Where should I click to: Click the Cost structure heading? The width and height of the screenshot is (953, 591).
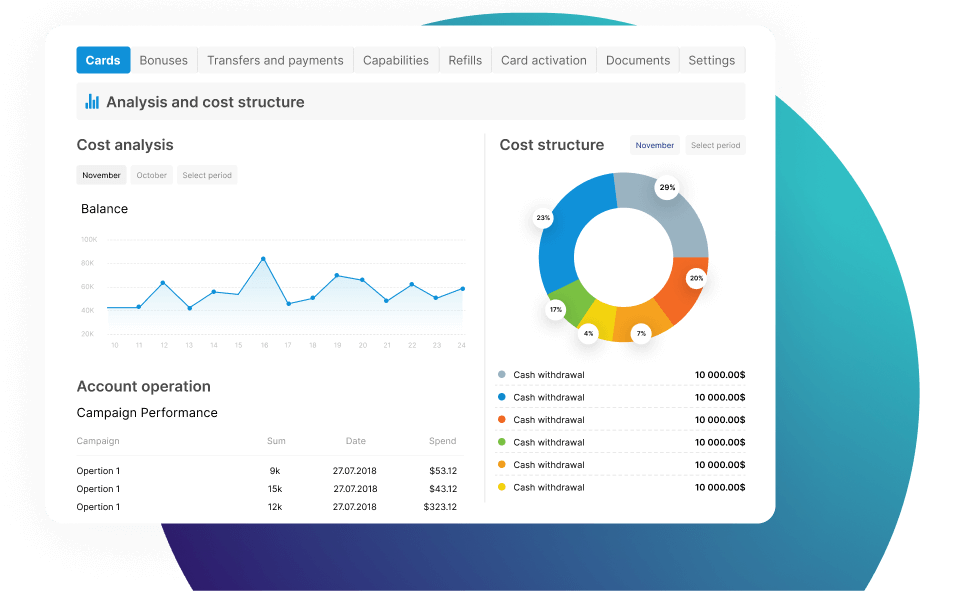click(x=552, y=145)
